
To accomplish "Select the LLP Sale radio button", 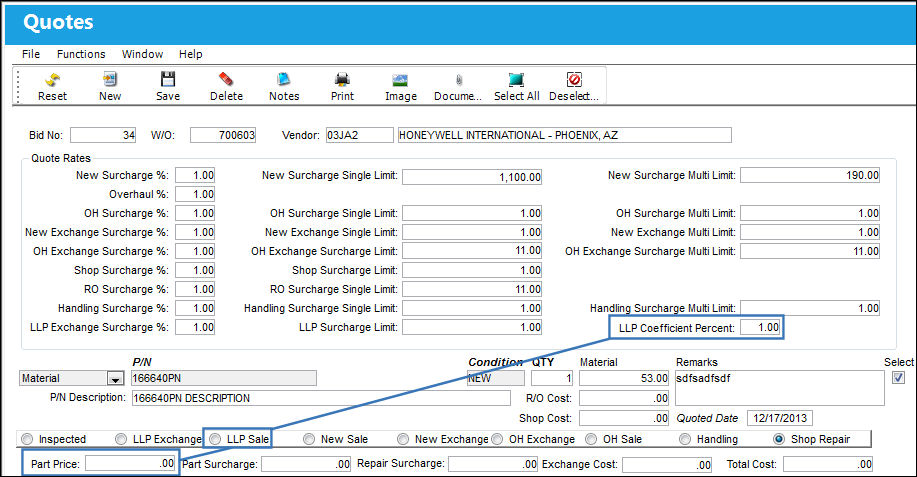I will pyautogui.click(x=215, y=439).
